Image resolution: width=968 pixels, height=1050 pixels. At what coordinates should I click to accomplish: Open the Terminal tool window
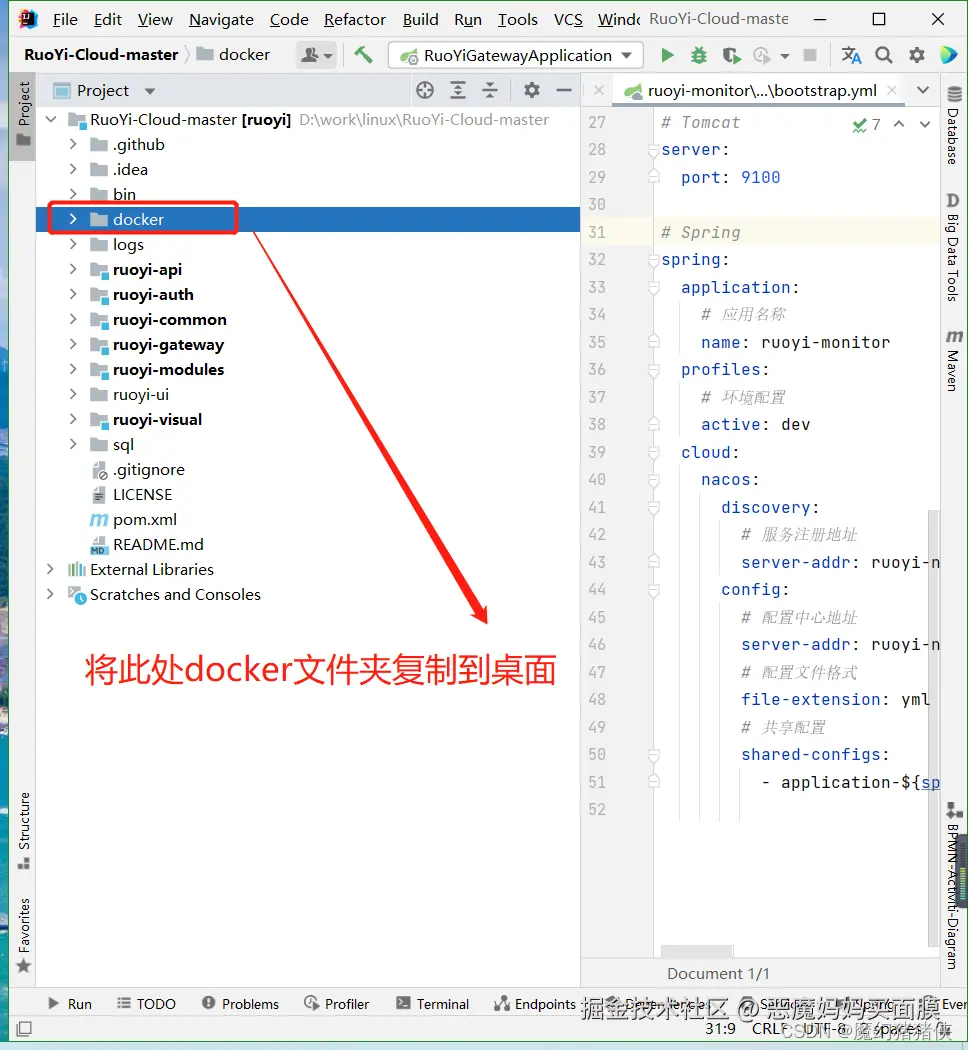(432, 1003)
